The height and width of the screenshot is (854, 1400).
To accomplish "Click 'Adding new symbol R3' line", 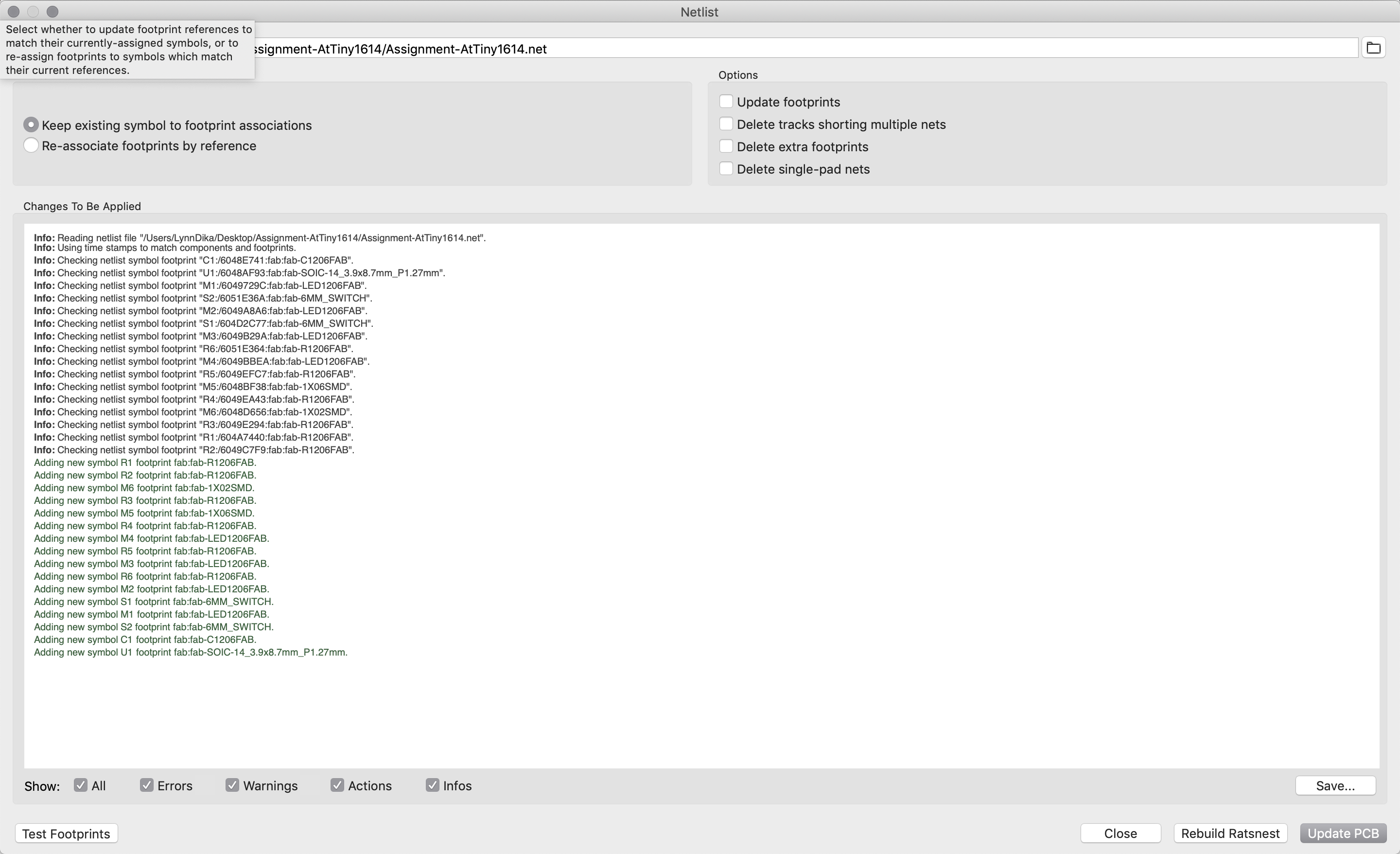I will click(x=145, y=500).
